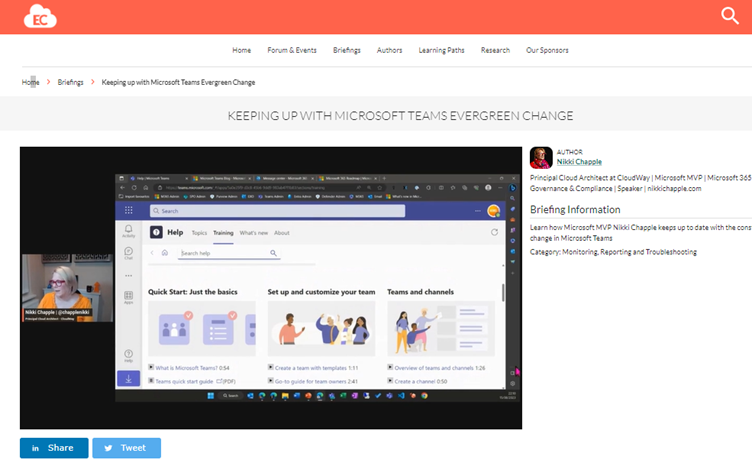Click the Briefing Information heading
Screen dimensions: 752x463
575,210
